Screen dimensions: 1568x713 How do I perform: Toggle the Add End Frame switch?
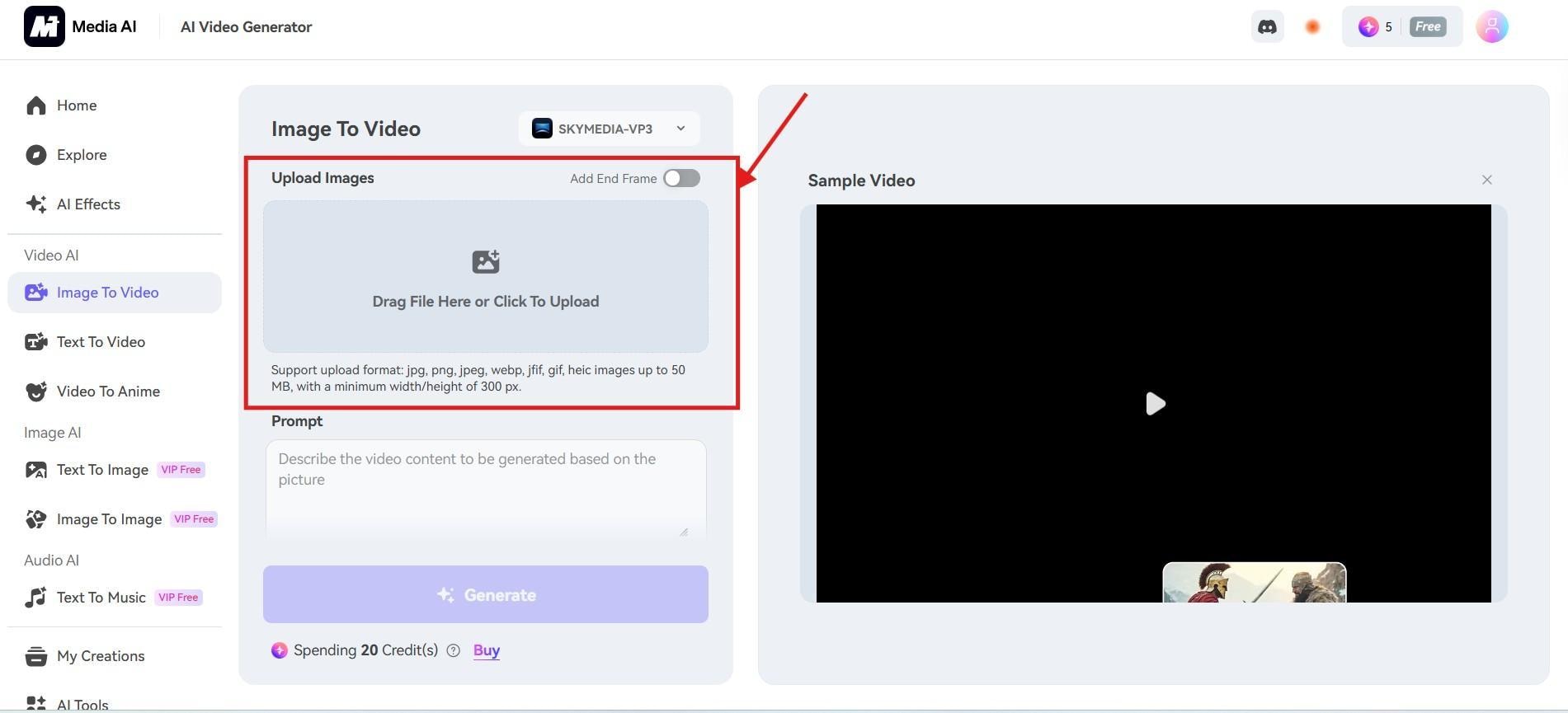(681, 178)
